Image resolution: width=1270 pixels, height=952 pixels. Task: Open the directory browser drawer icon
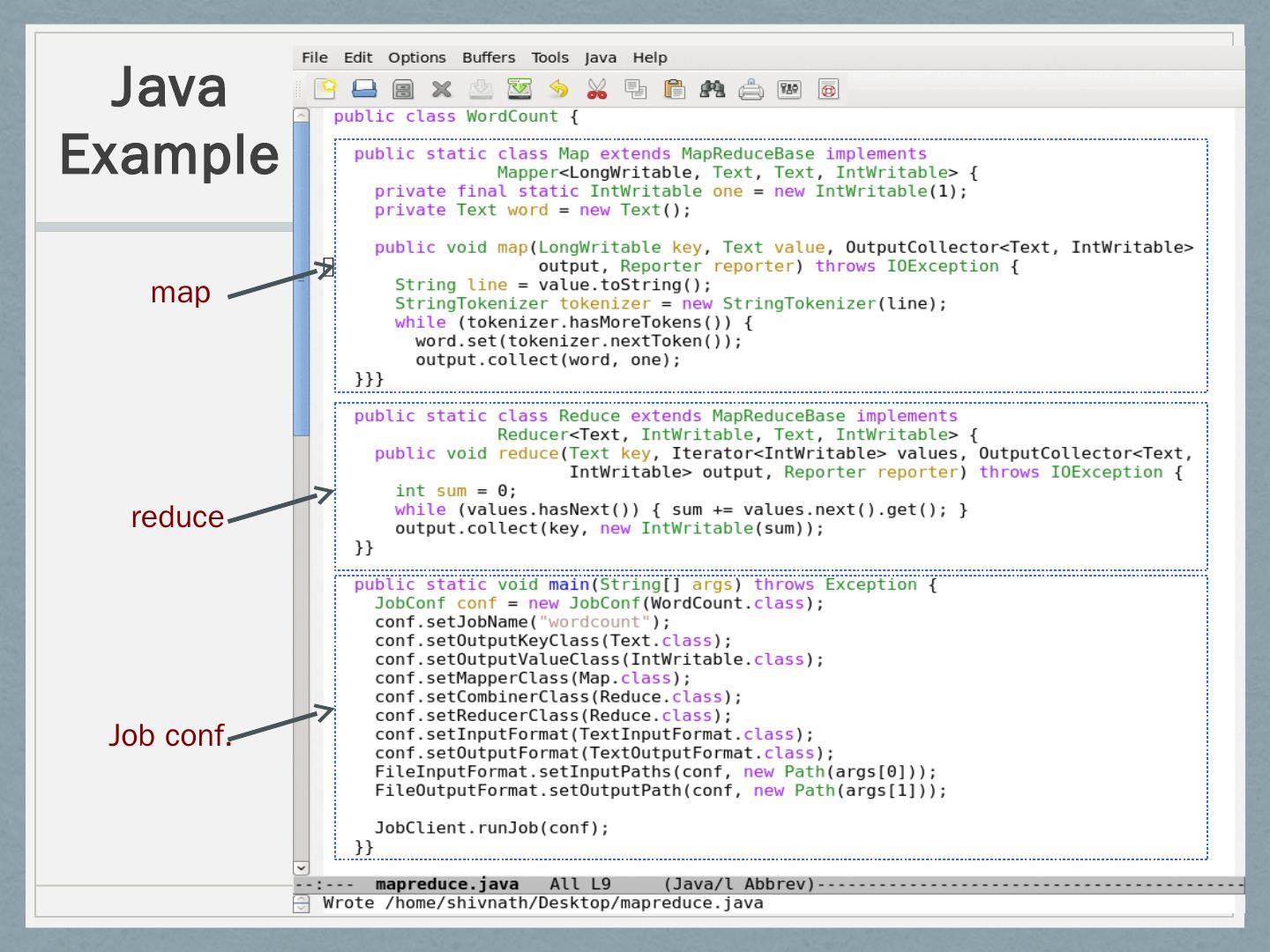point(403,89)
